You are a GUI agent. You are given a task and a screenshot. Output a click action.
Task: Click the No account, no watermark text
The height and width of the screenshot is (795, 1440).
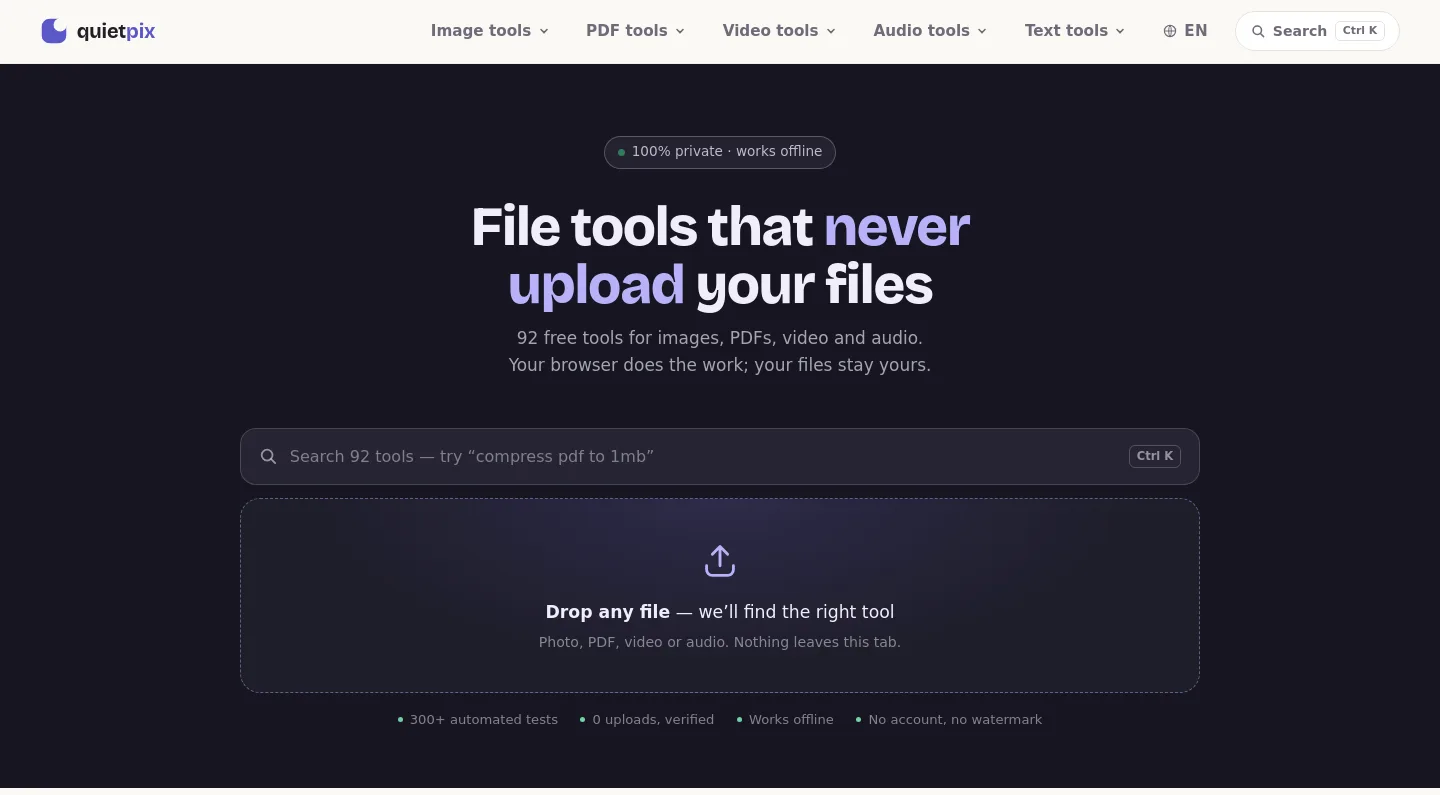click(955, 720)
